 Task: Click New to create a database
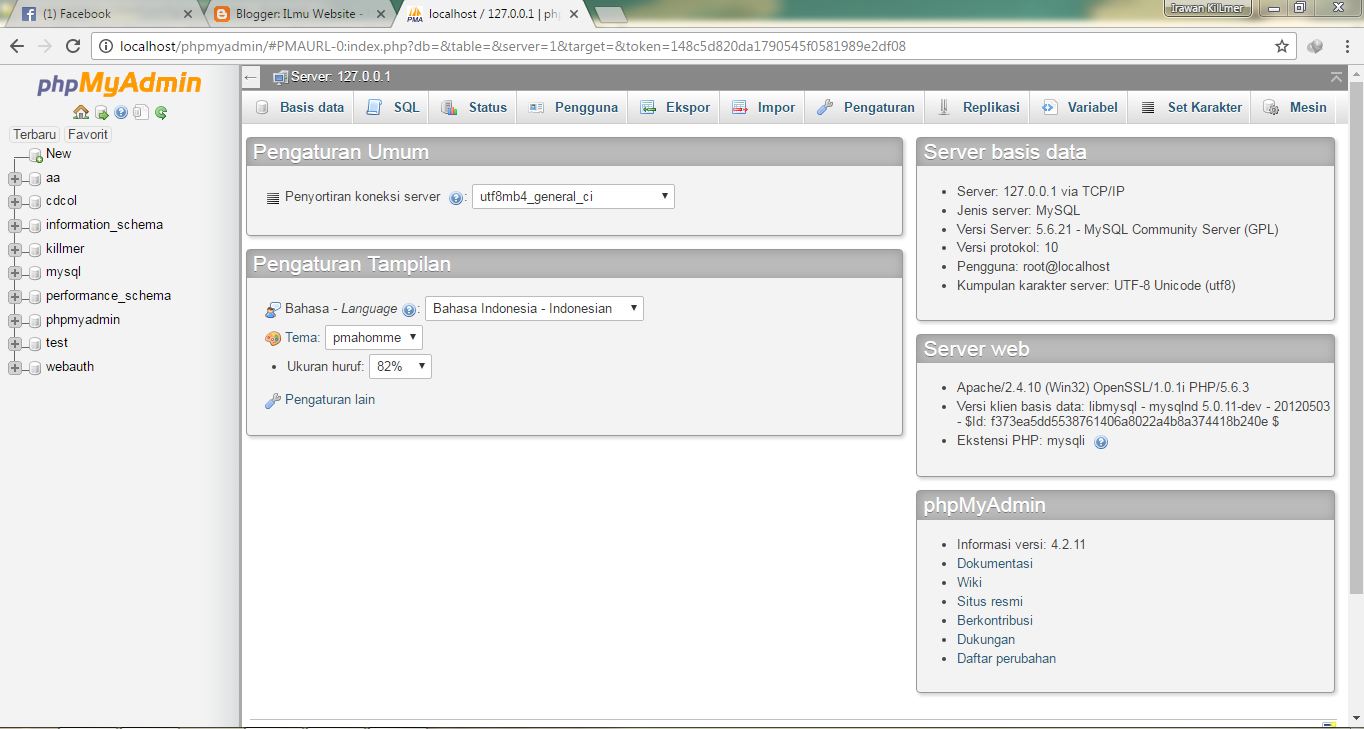click(58, 153)
